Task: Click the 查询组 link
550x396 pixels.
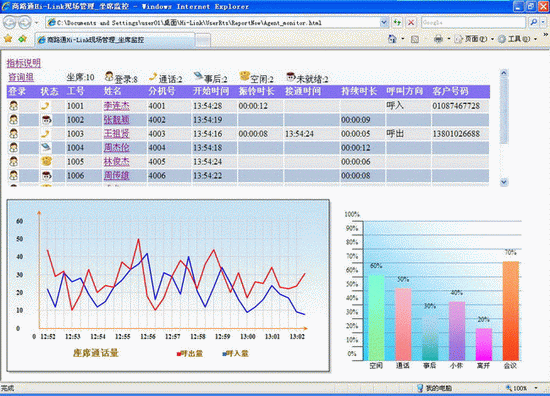Action: [x=21, y=77]
